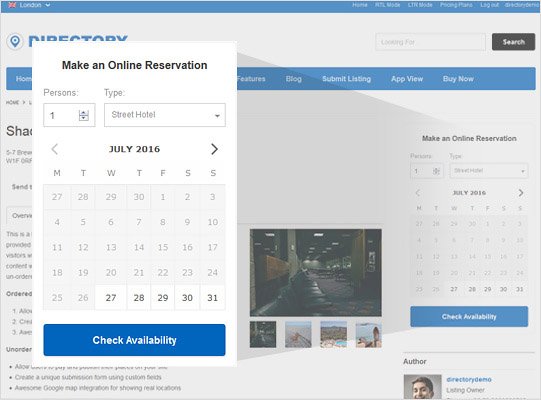Open the sidebar Street Hotel type dropdown
Screen dimensions: 541x400
[489, 171]
